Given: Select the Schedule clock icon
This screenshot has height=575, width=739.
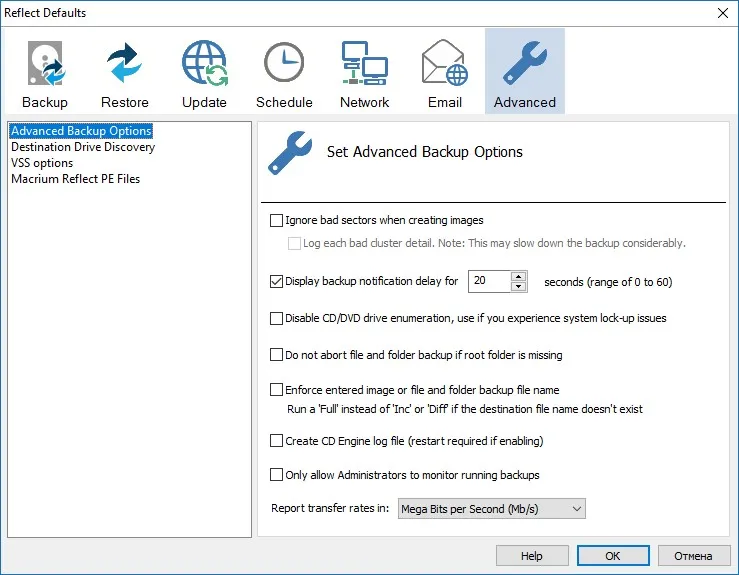Looking at the screenshot, I should (284, 62).
